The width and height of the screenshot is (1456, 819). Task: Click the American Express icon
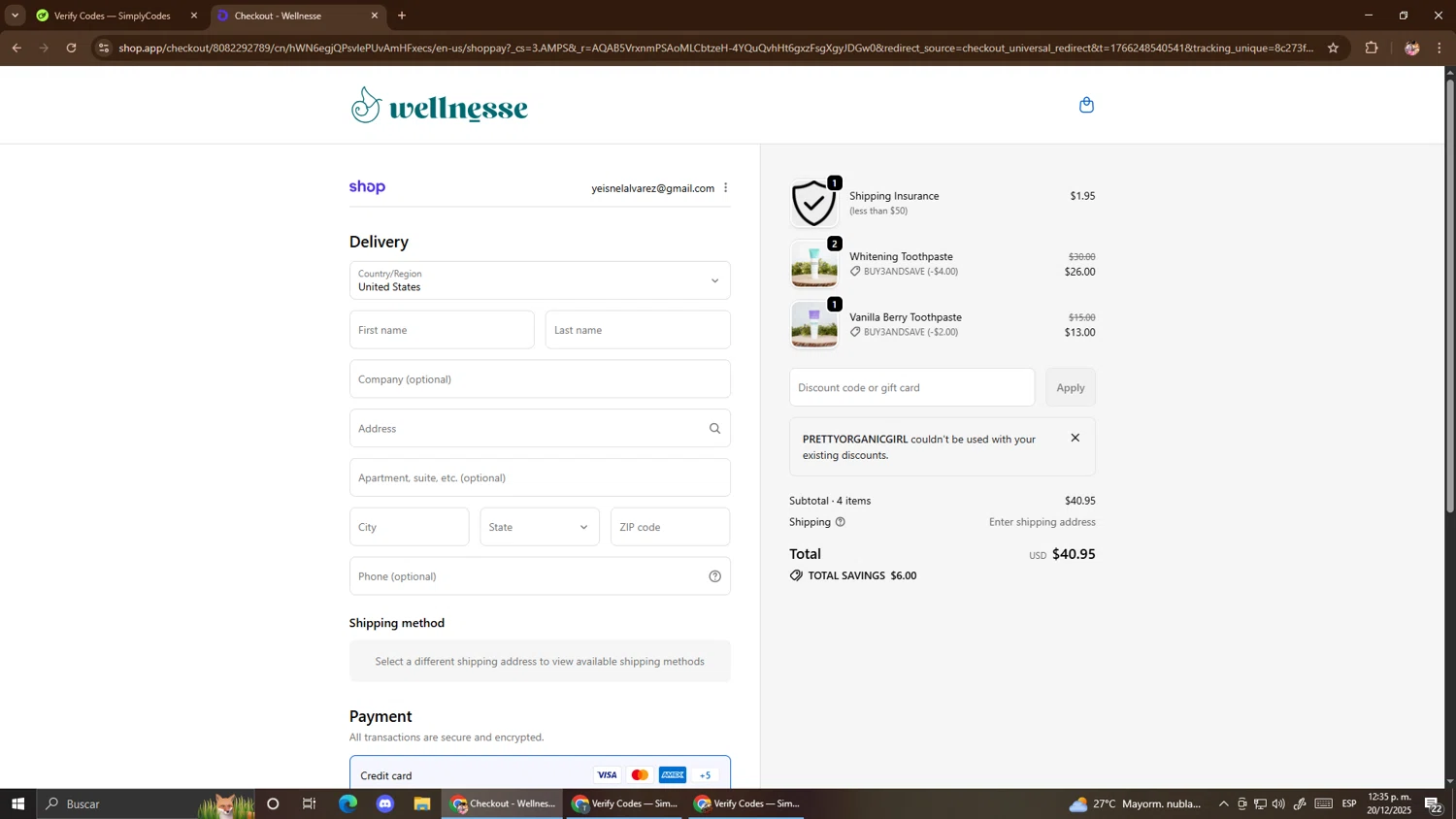coord(673,775)
